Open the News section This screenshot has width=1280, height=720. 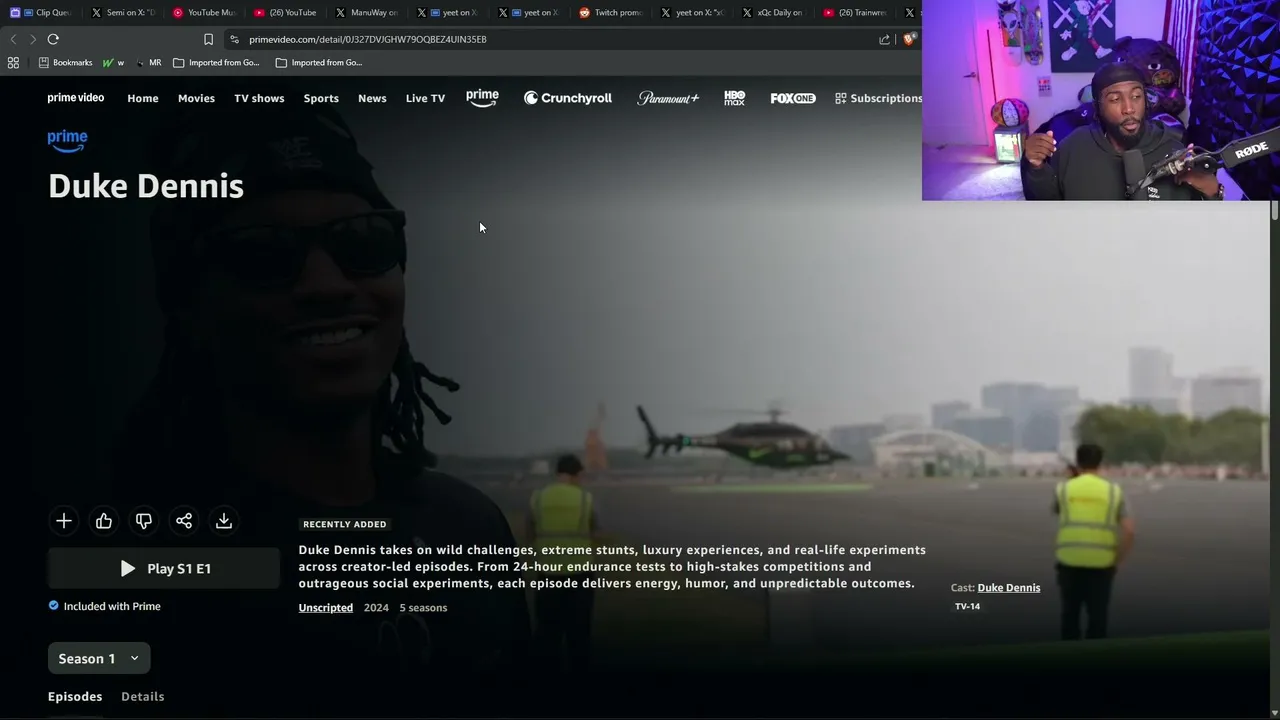(x=372, y=98)
